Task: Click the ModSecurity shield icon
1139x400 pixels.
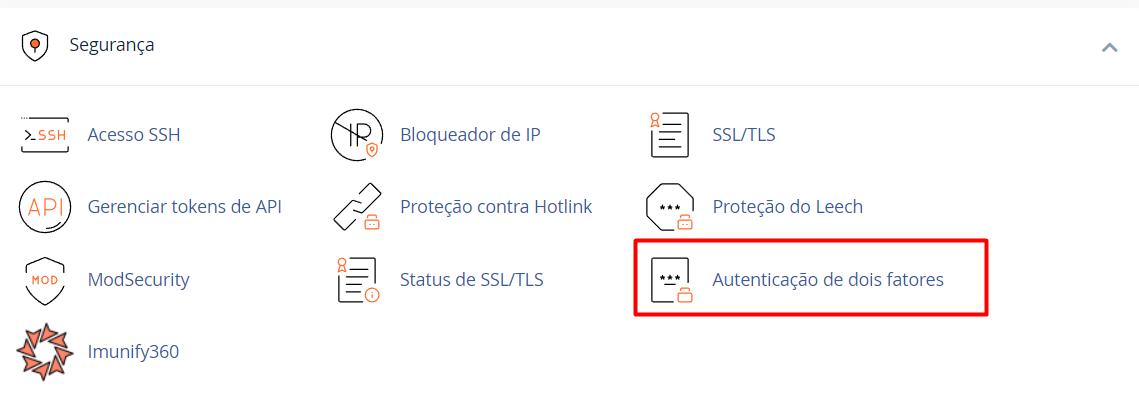Action: 44,280
